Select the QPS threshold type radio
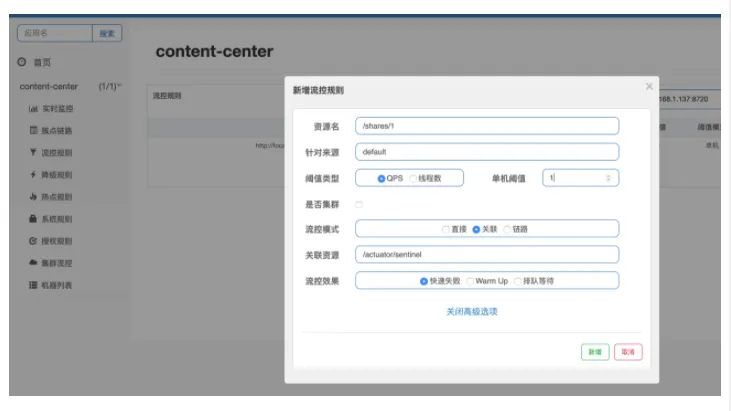The image size is (731, 411). pos(381,178)
